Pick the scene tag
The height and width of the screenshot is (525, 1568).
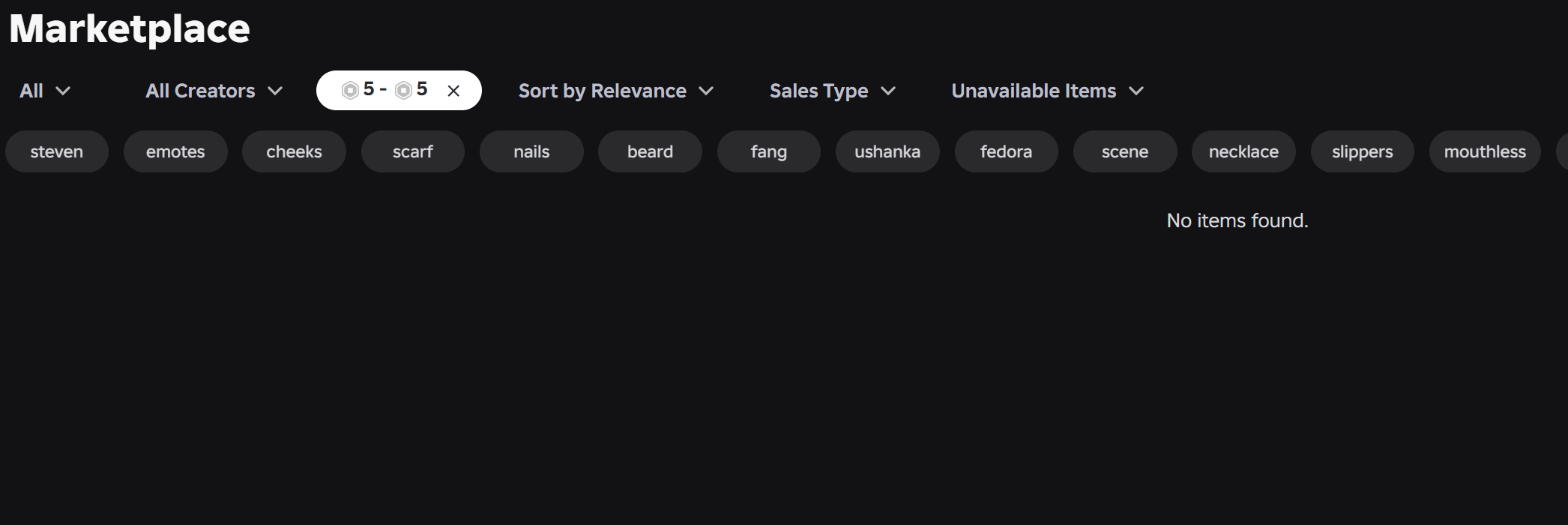coord(1125,151)
